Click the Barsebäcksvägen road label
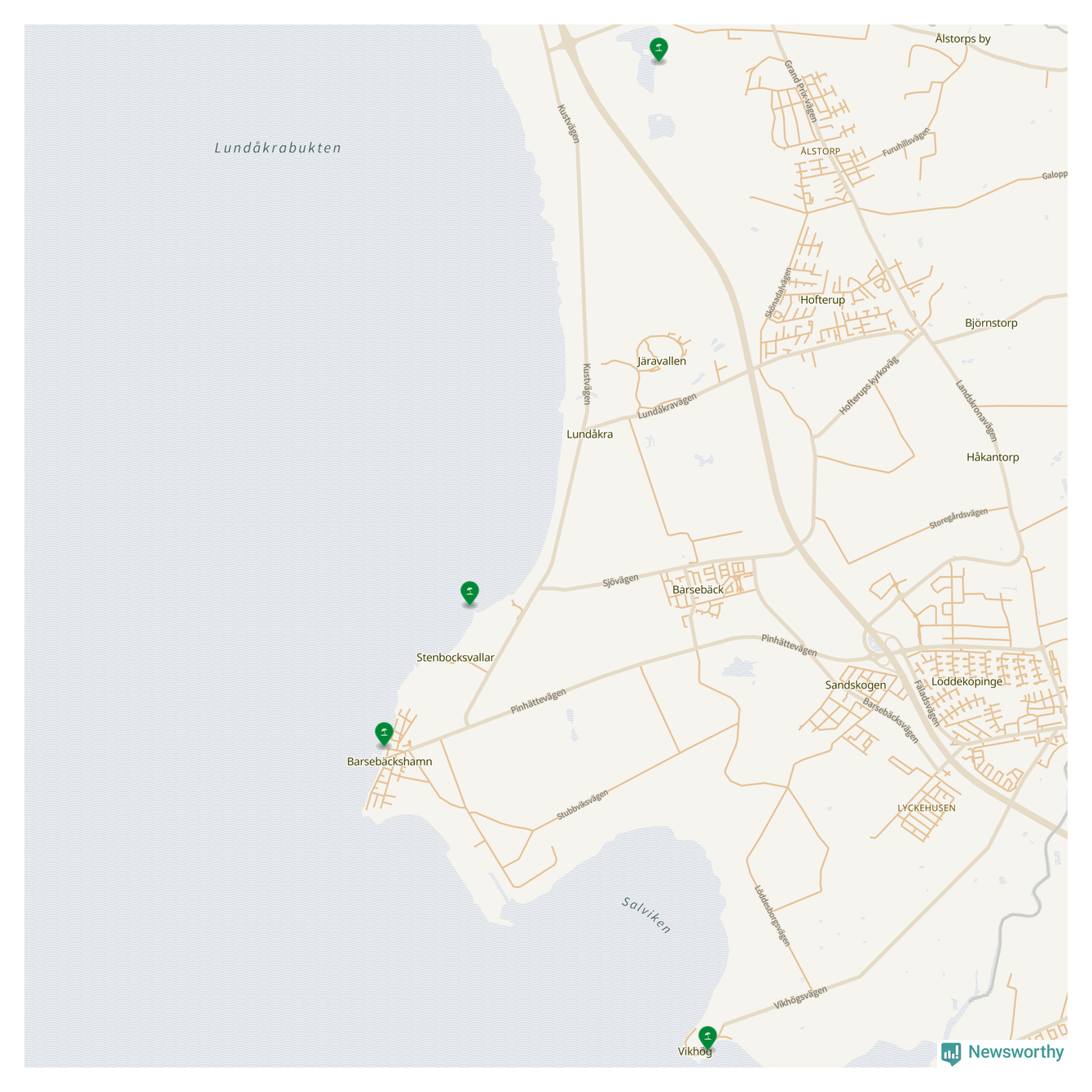 (891, 720)
